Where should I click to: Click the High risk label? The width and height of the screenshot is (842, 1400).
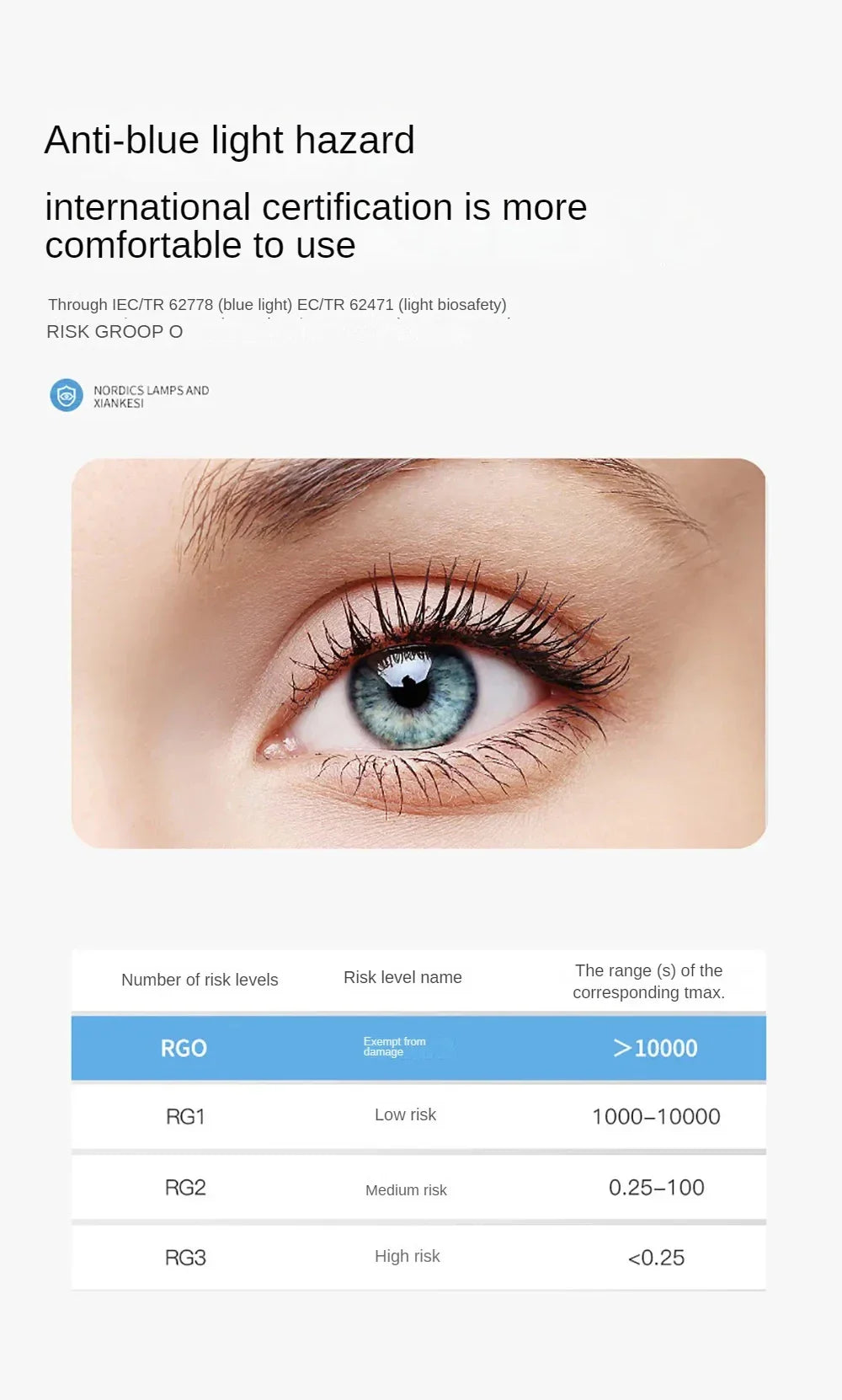point(408,1256)
